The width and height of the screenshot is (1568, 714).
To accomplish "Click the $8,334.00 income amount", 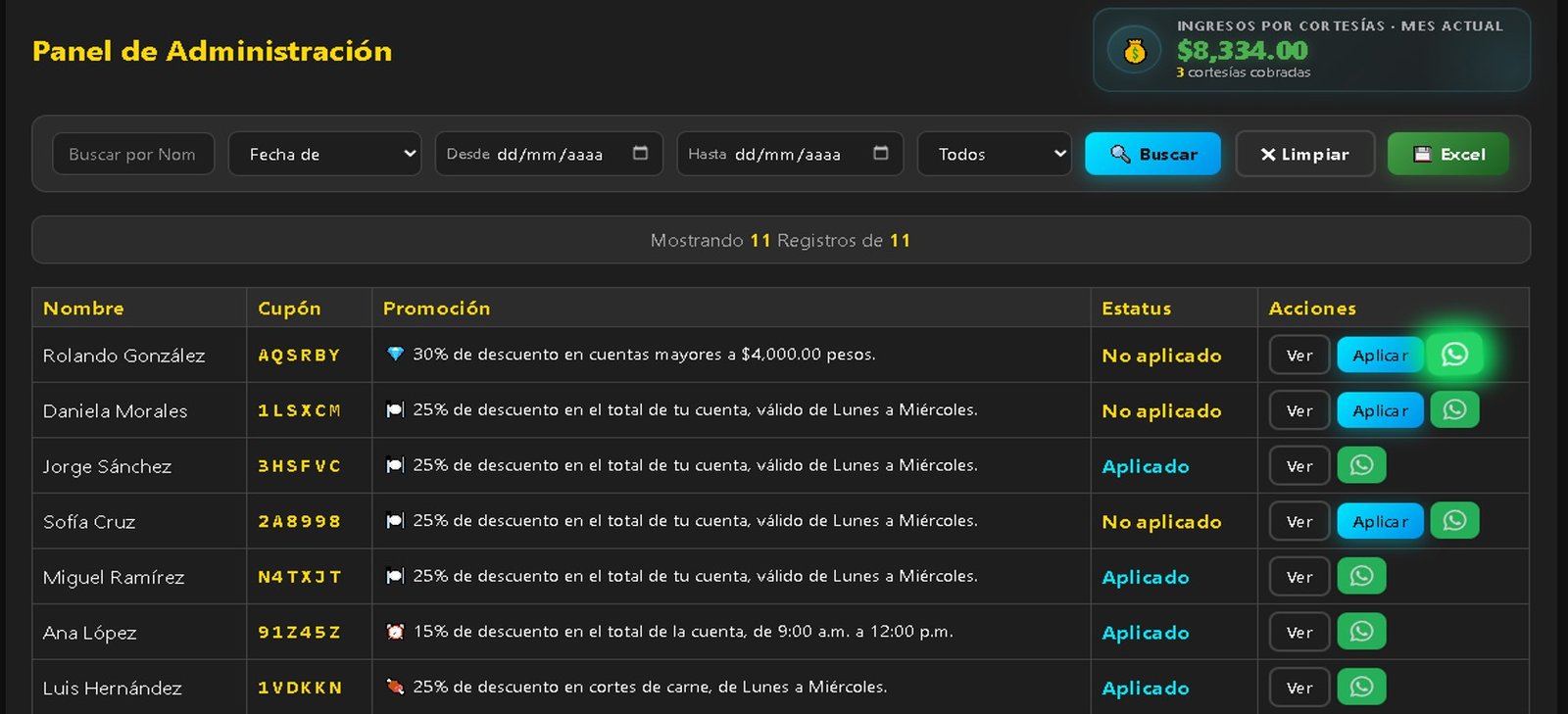I will pyautogui.click(x=1242, y=50).
